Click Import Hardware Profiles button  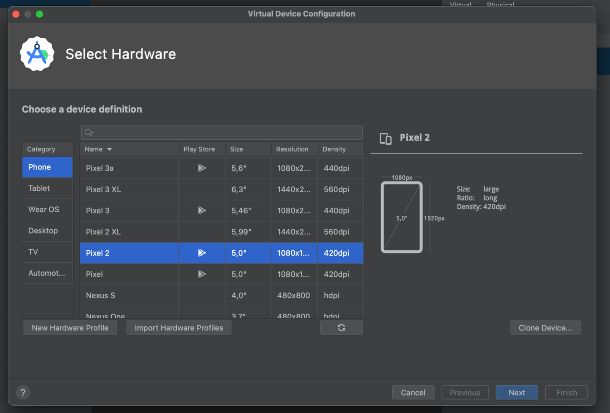click(179, 328)
